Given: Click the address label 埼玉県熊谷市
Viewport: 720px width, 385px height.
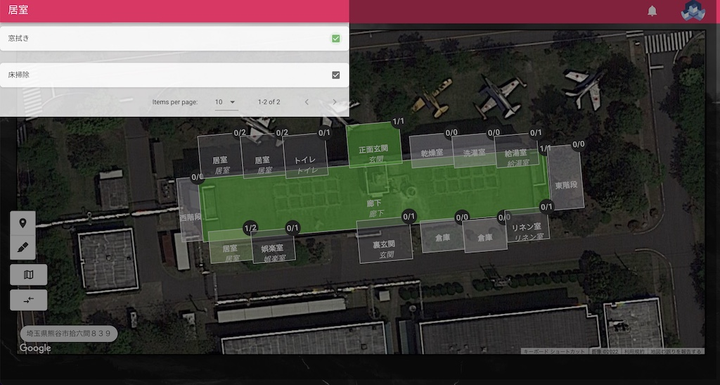Looking at the screenshot, I should pyautogui.click(x=68, y=334).
